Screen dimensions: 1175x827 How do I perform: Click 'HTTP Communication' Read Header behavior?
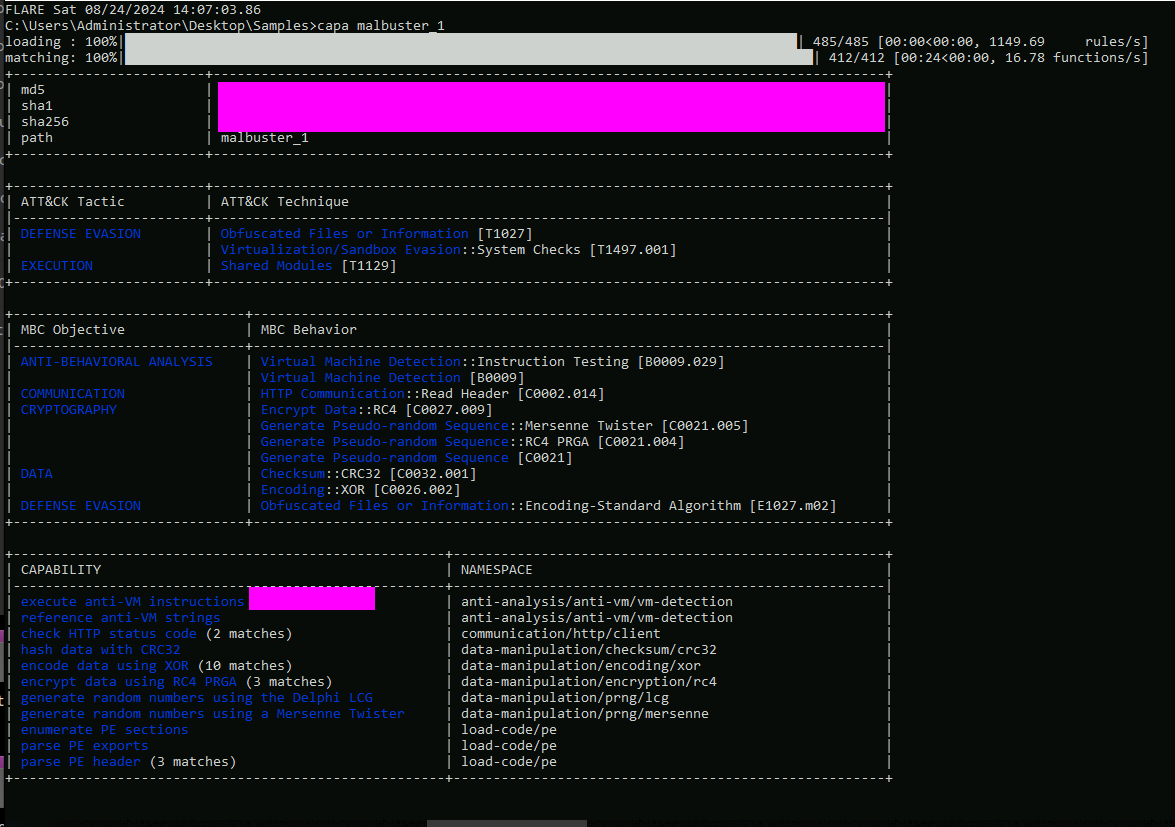432,394
